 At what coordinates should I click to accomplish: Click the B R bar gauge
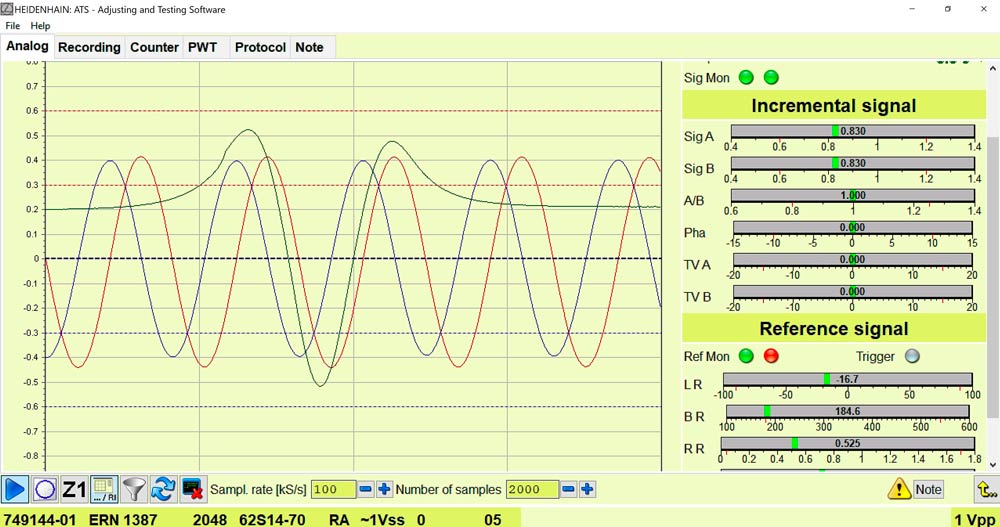coord(848,412)
